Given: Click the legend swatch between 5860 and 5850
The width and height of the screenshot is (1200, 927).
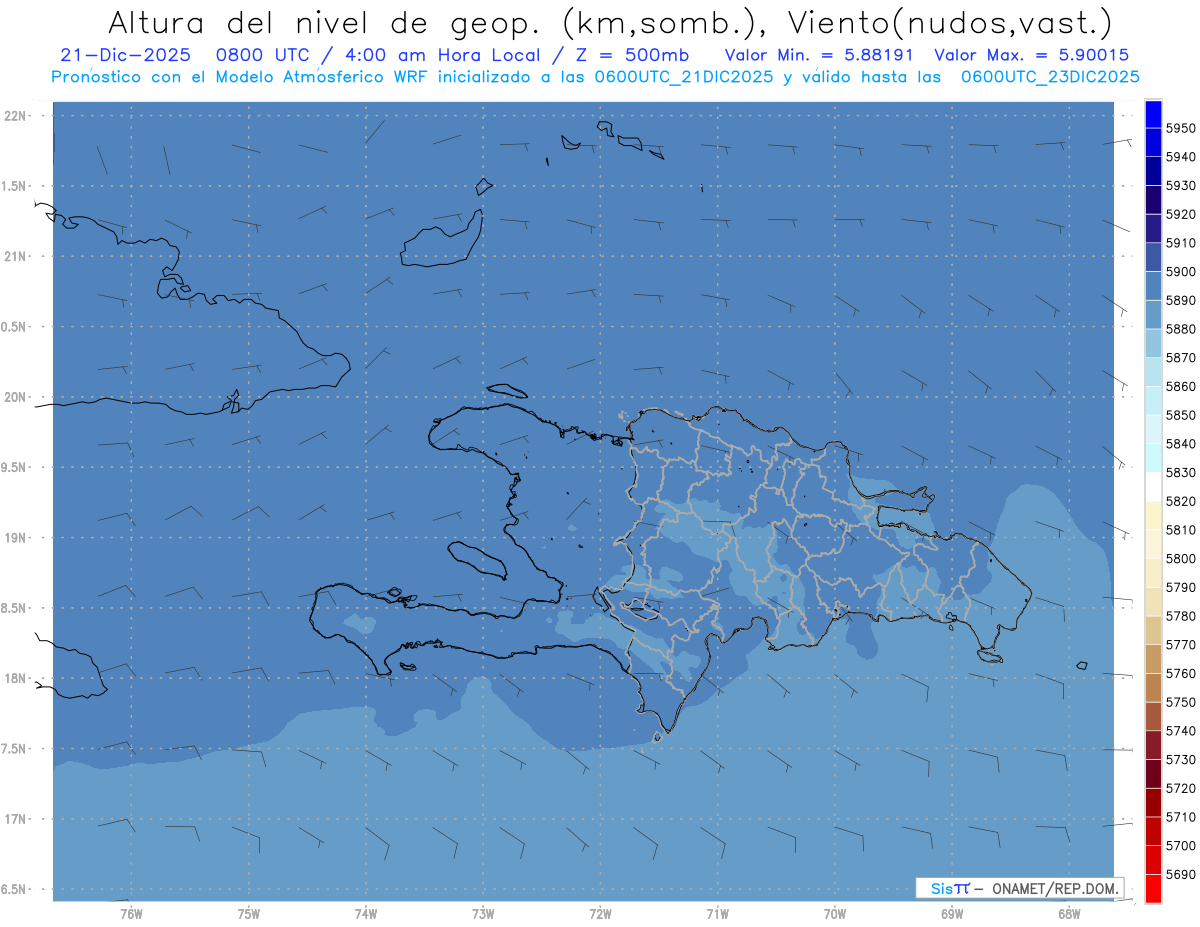Looking at the screenshot, I should click(x=1152, y=400).
